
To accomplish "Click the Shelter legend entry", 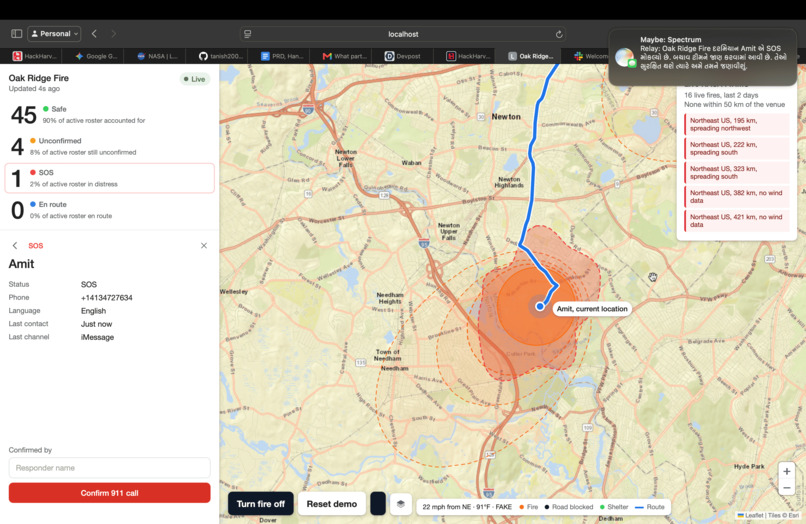I will point(614,507).
